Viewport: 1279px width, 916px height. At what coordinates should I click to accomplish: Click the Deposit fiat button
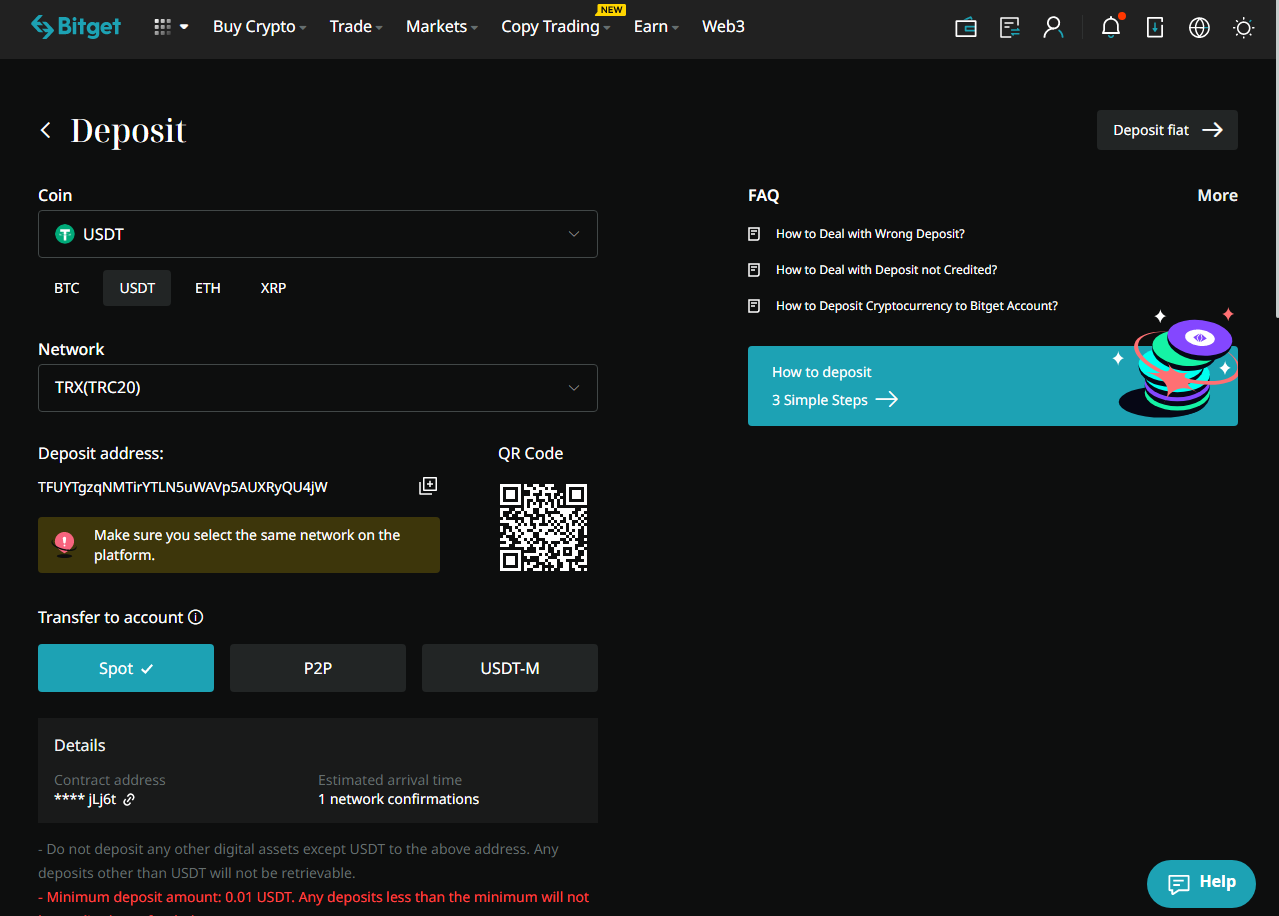pos(1167,130)
